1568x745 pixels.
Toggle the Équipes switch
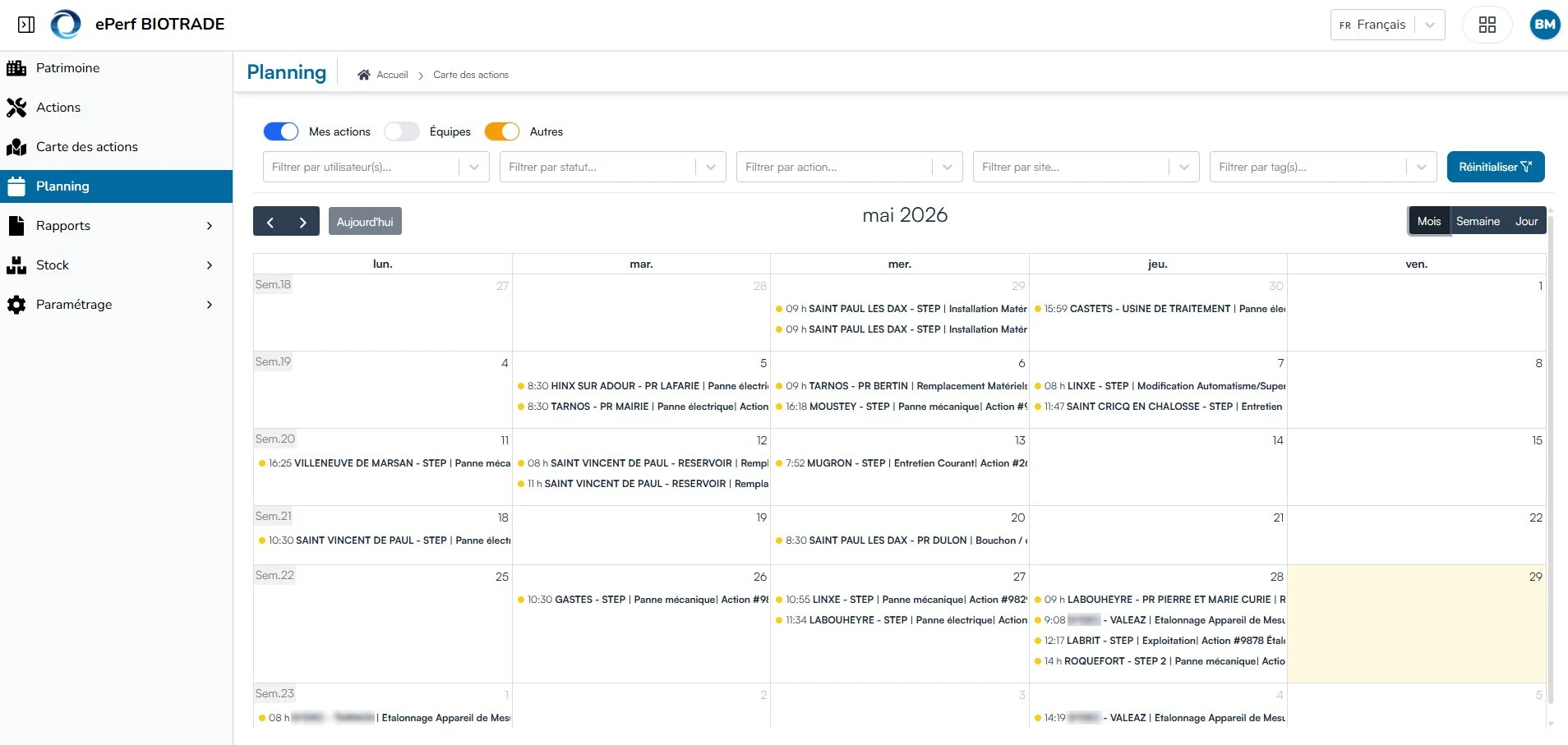tap(402, 131)
